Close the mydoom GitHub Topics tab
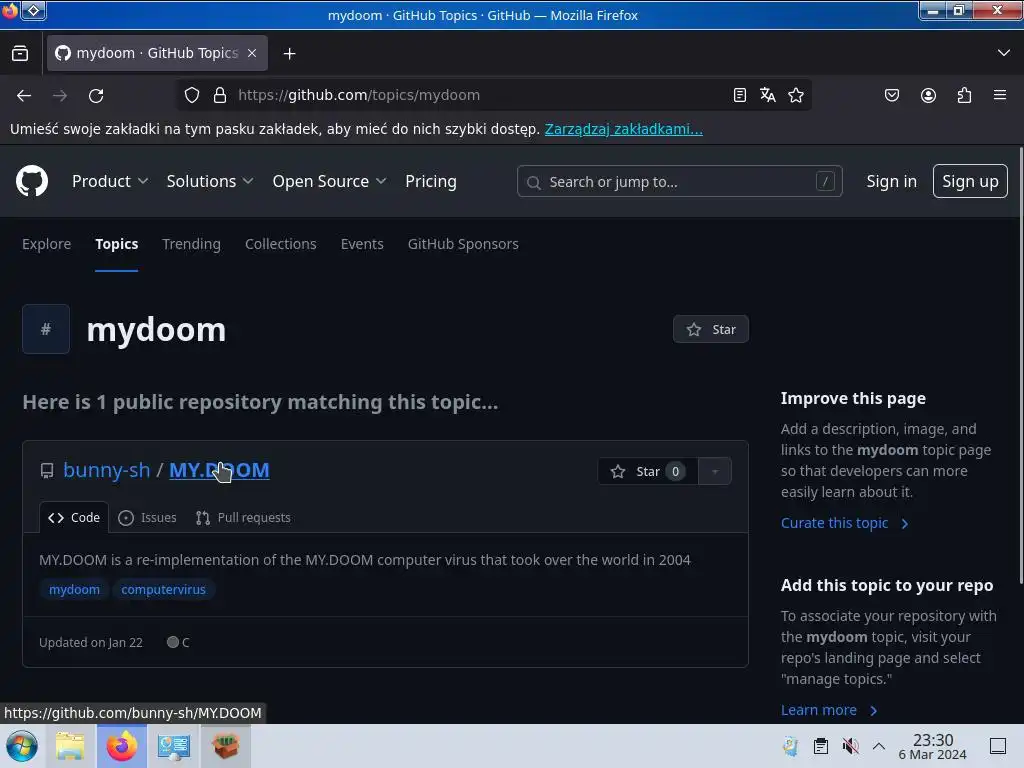The width and height of the screenshot is (1024, 768). click(252, 53)
